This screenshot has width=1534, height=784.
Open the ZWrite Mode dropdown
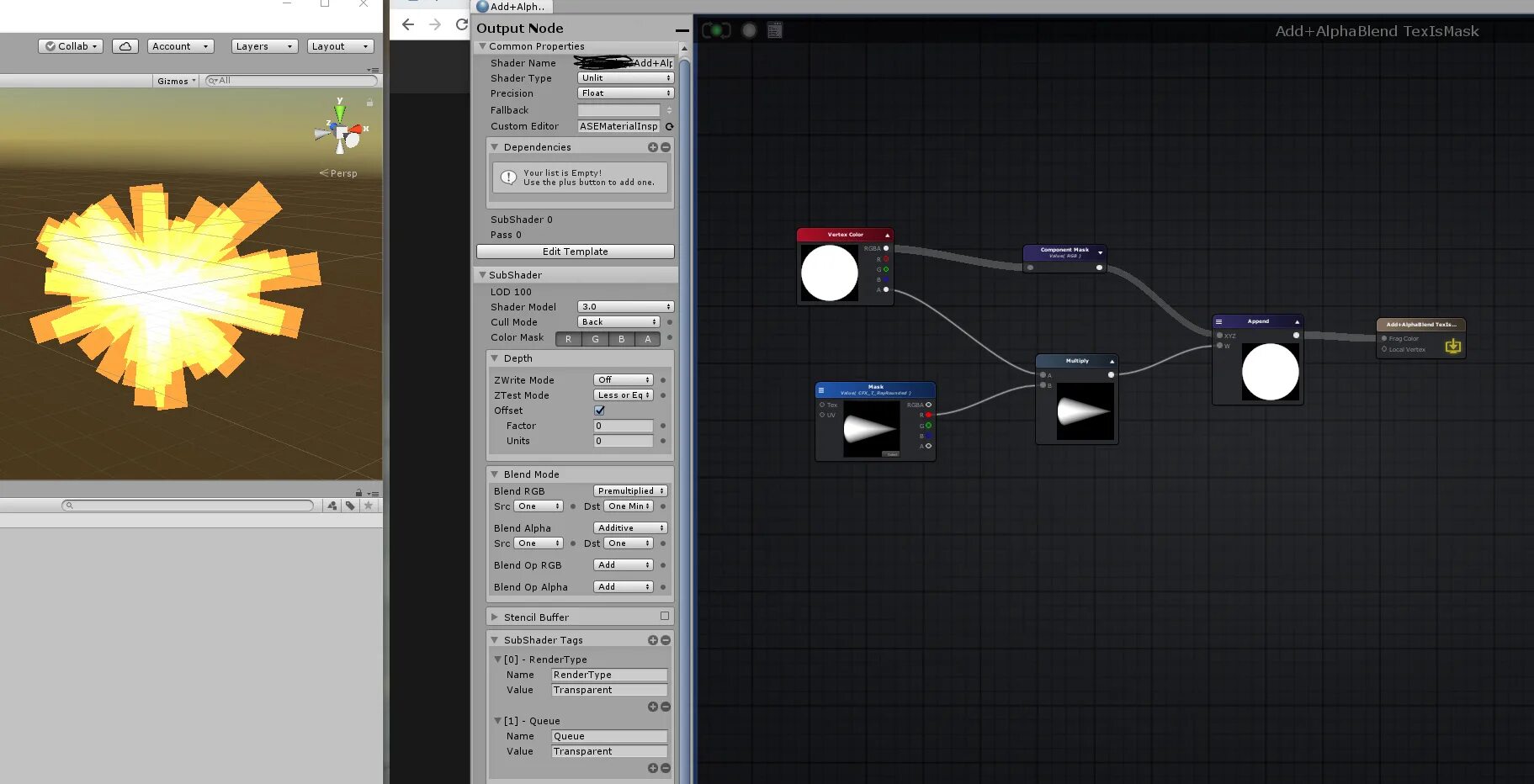(624, 380)
